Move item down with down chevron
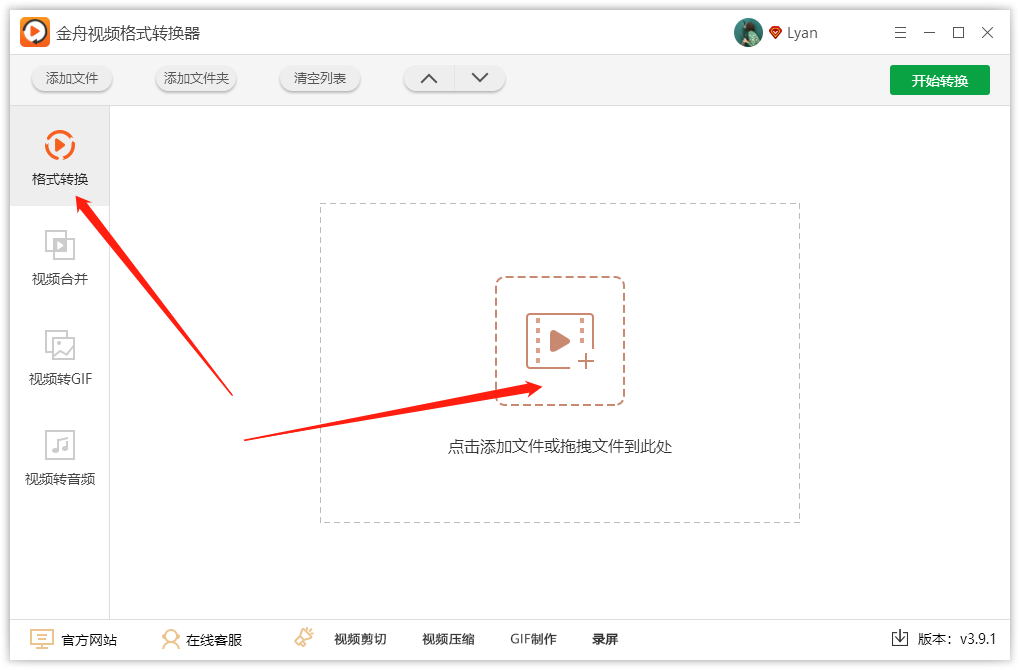This screenshot has width=1020, height=670. click(x=479, y=78)
